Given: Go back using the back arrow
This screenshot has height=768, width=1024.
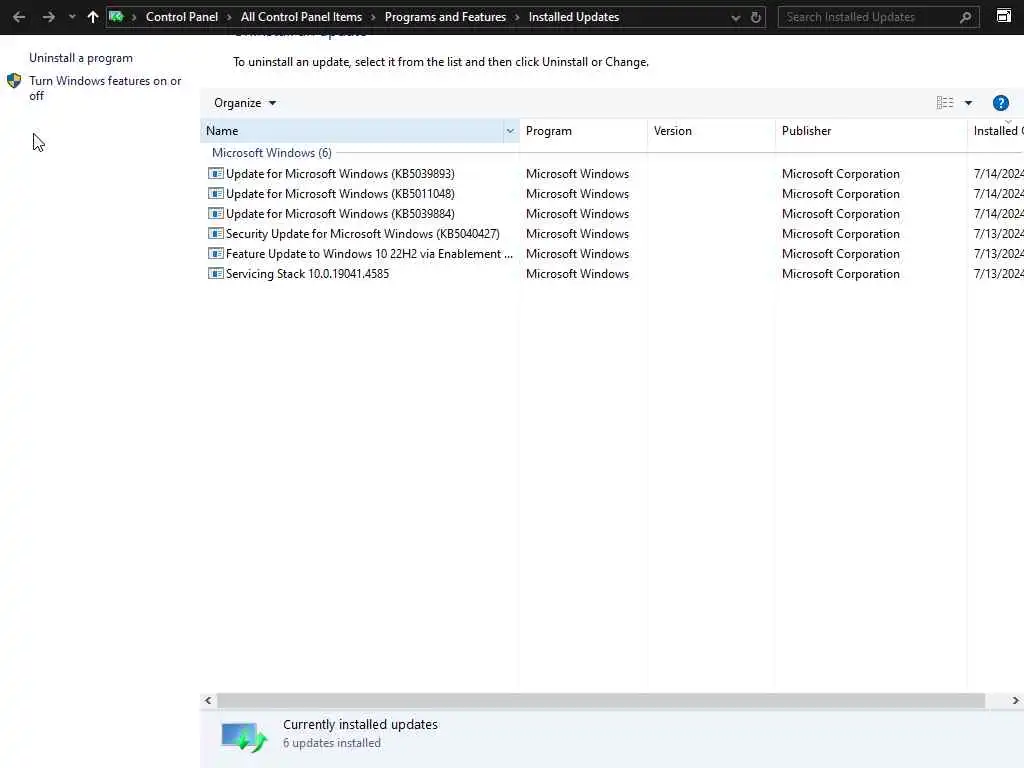Looking at the screenshot, I should pos(19,17).
